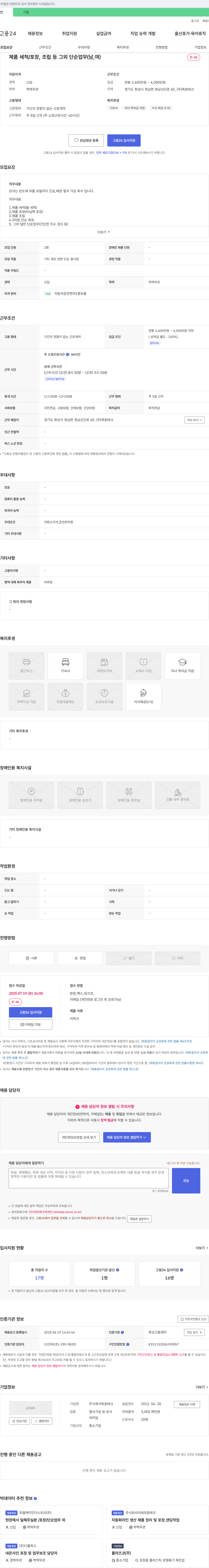Open the 지도 보기 dropdown near 근무 예정지
The width and height of the screenshot is (209, 1568).
pos(194,420)
